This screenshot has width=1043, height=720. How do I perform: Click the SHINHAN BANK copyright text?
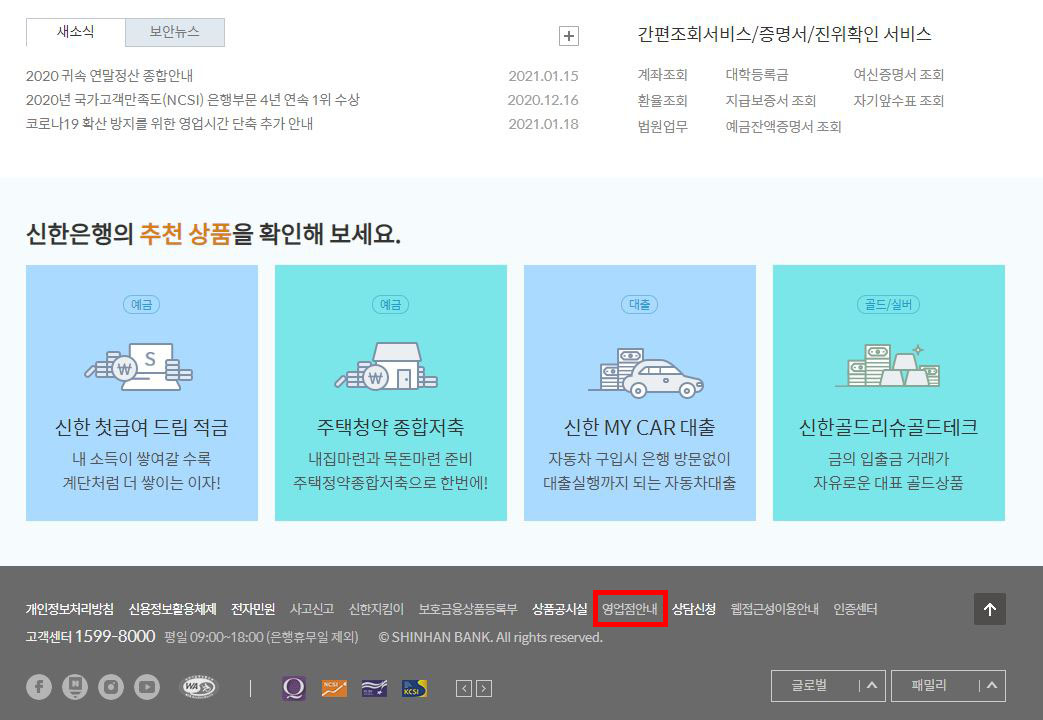tap(490, 637)
